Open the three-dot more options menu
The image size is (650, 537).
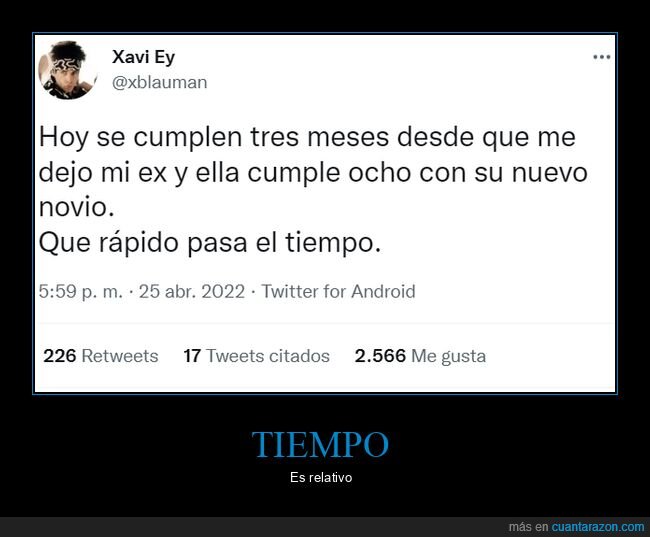pos(601,57)
